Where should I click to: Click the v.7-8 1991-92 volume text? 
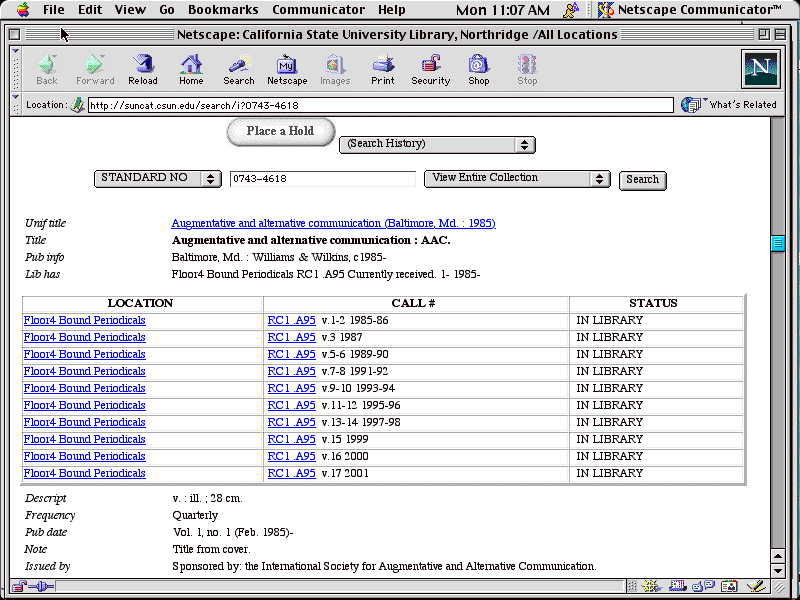click(x=355, y=371)
